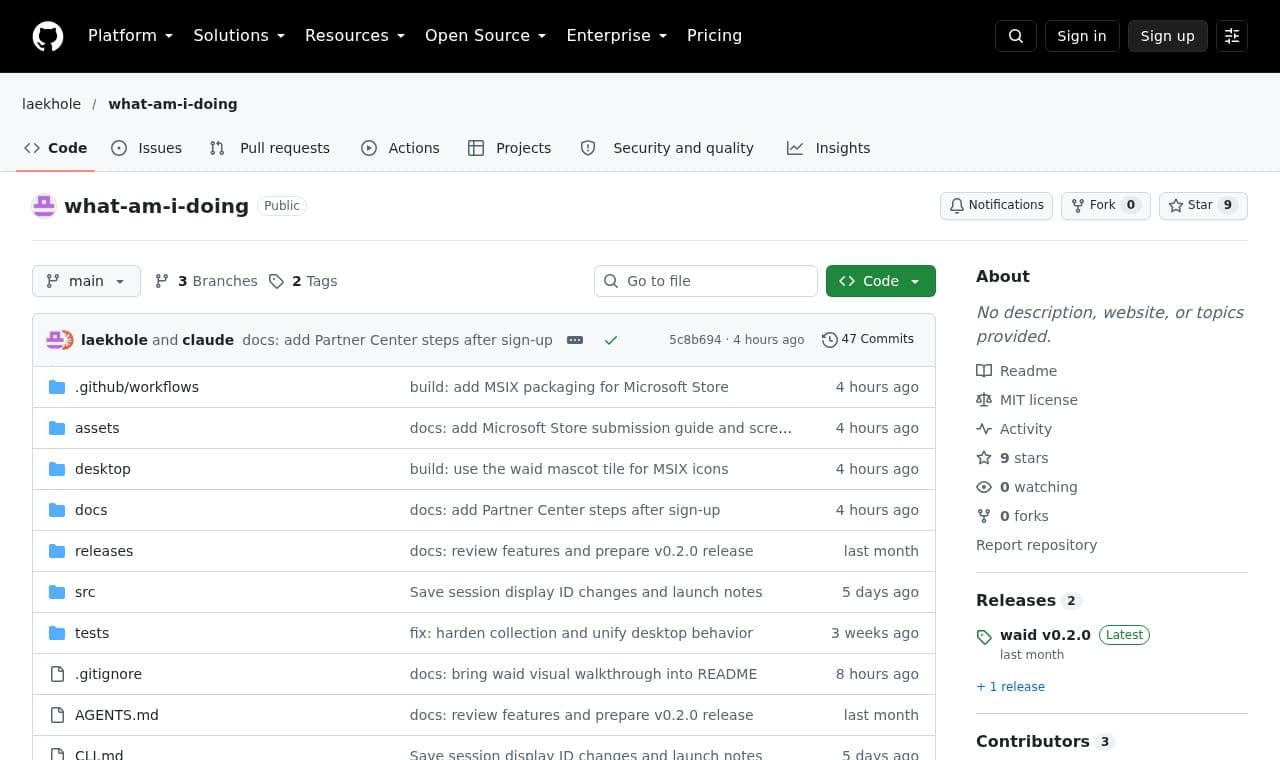
Task: Open the AGENTS.md file
Action: tap(117, 715)
